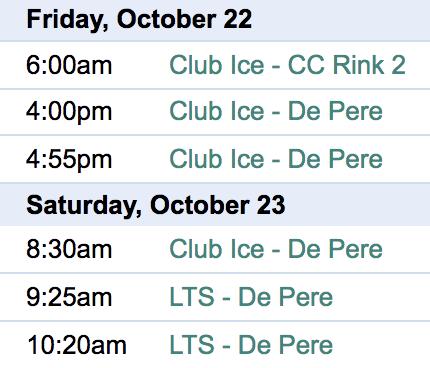Image resolution: width=430 pixels, height=368 pixels.
Task: Click the 6:00am time label
Action: point(69,65)
